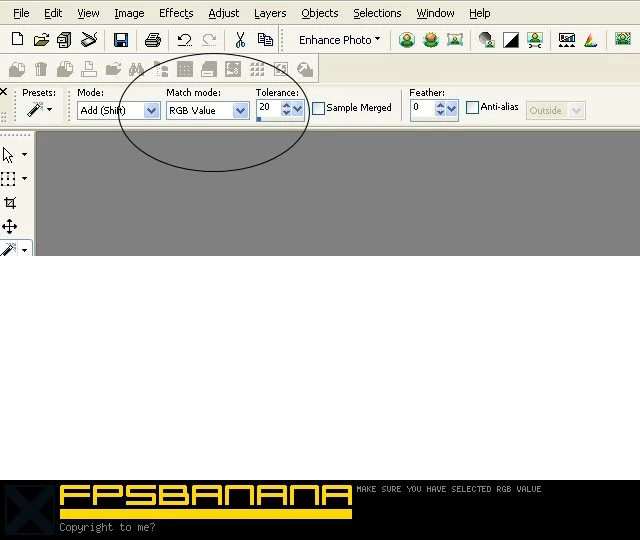Click the Open file folder icon
The image size is (640, 540).
pyautogui.click(x=41, y=40)
